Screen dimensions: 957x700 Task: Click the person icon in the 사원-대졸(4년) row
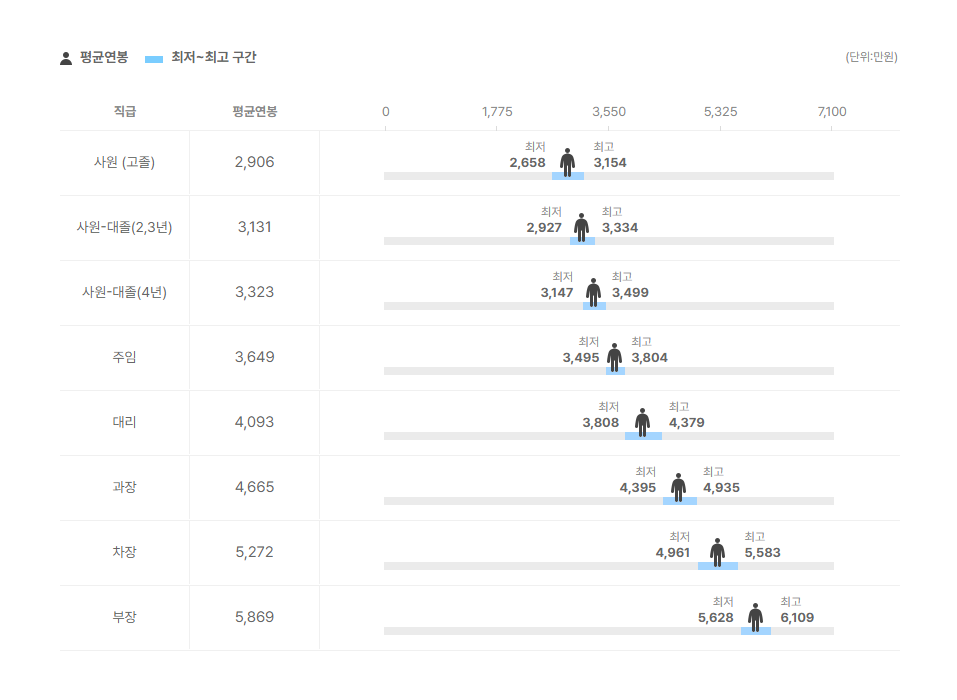click(x=593, y=292)
